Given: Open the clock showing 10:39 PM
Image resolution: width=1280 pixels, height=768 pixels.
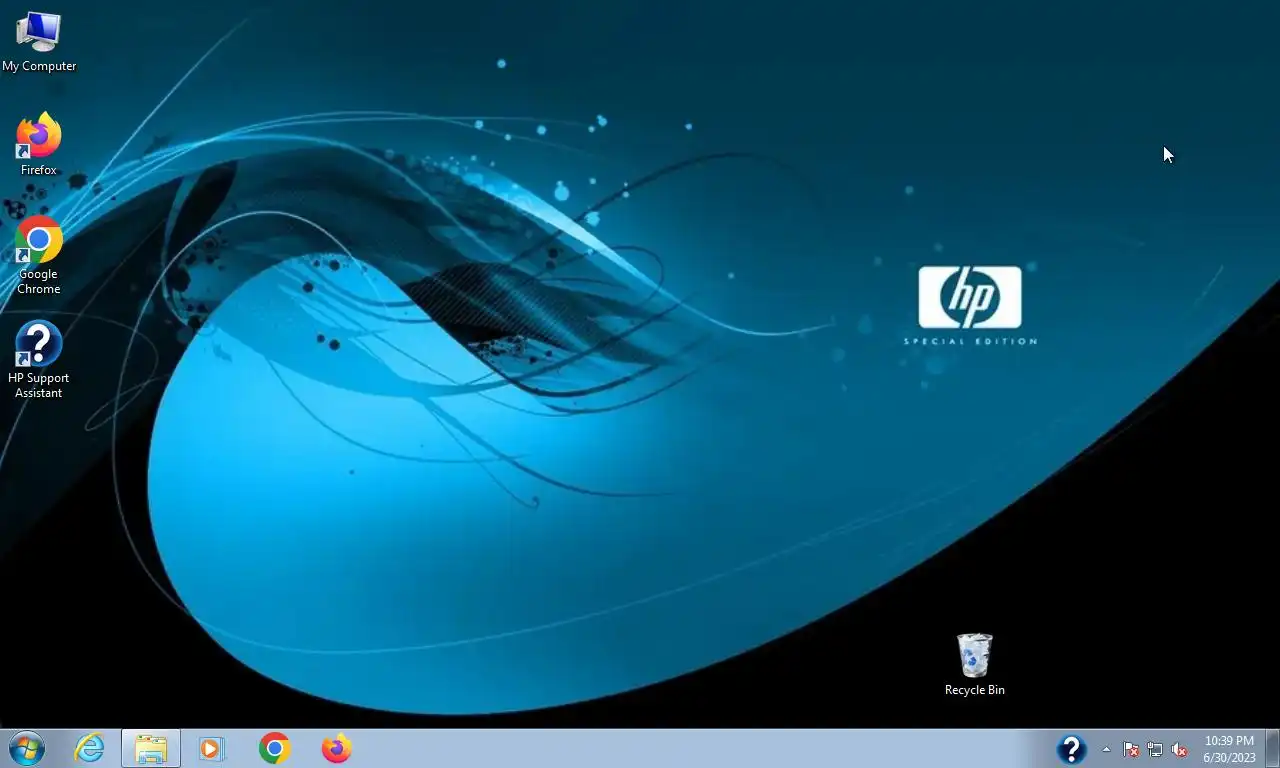Looking at the screenshot, I should click(1229, 749).
